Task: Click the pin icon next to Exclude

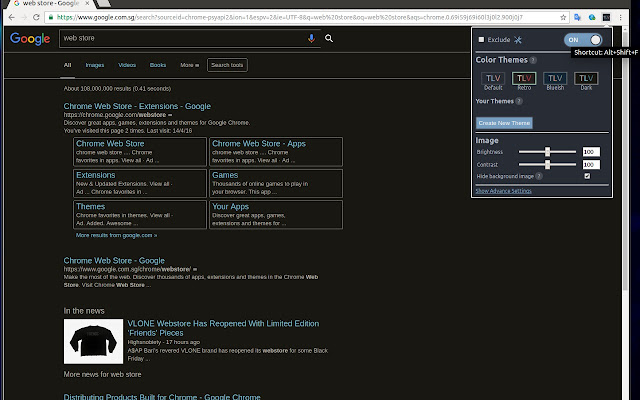Action: click(518, 40)
